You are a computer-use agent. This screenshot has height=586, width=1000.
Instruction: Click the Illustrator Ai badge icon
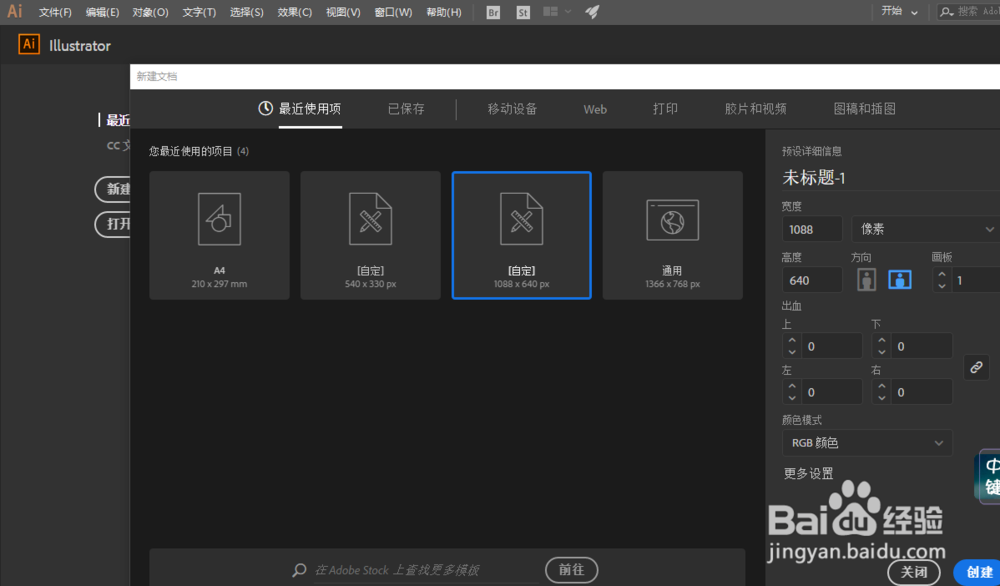pyautogui.click(x=29, y=44)
